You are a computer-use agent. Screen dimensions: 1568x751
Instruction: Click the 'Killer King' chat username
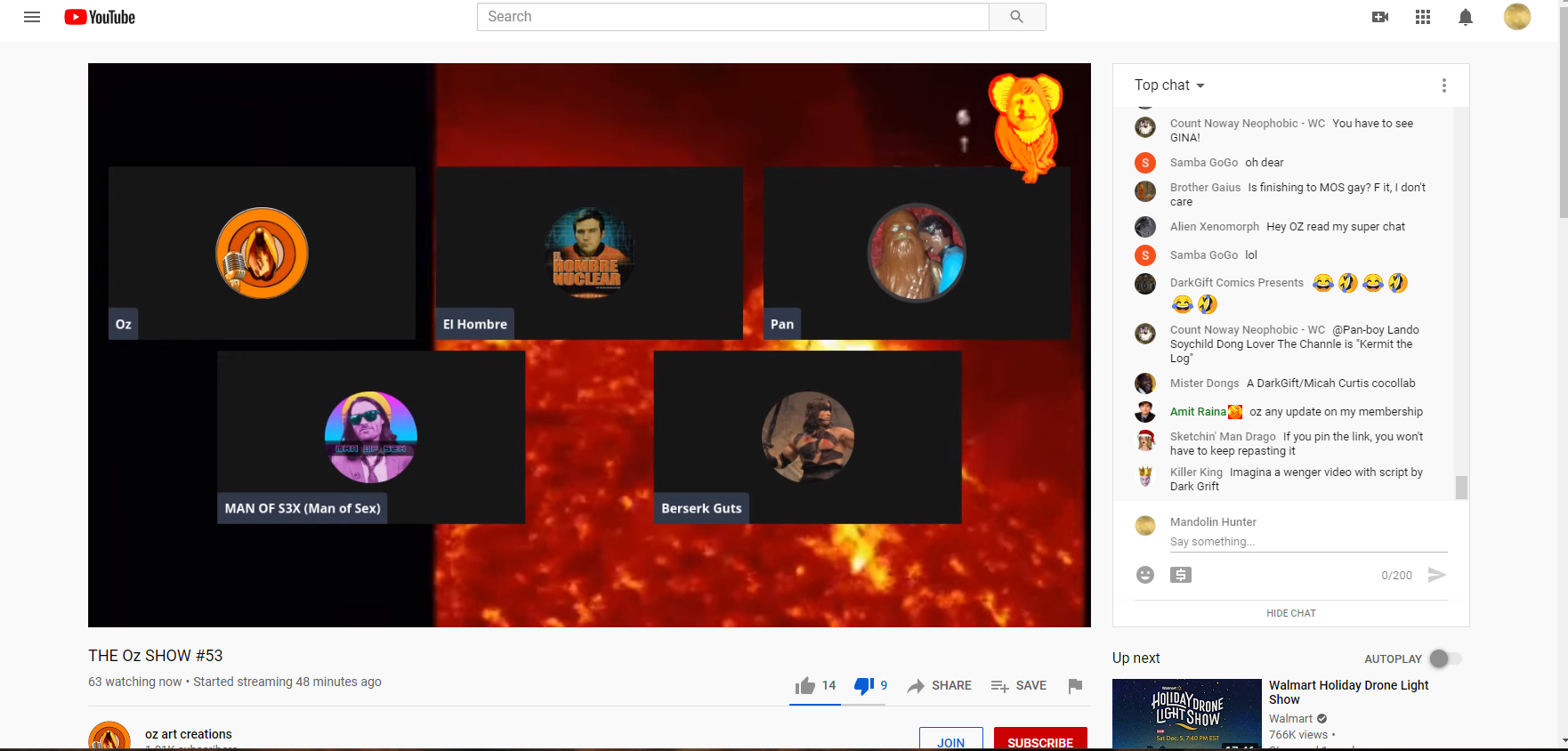tap(1196, 472)
